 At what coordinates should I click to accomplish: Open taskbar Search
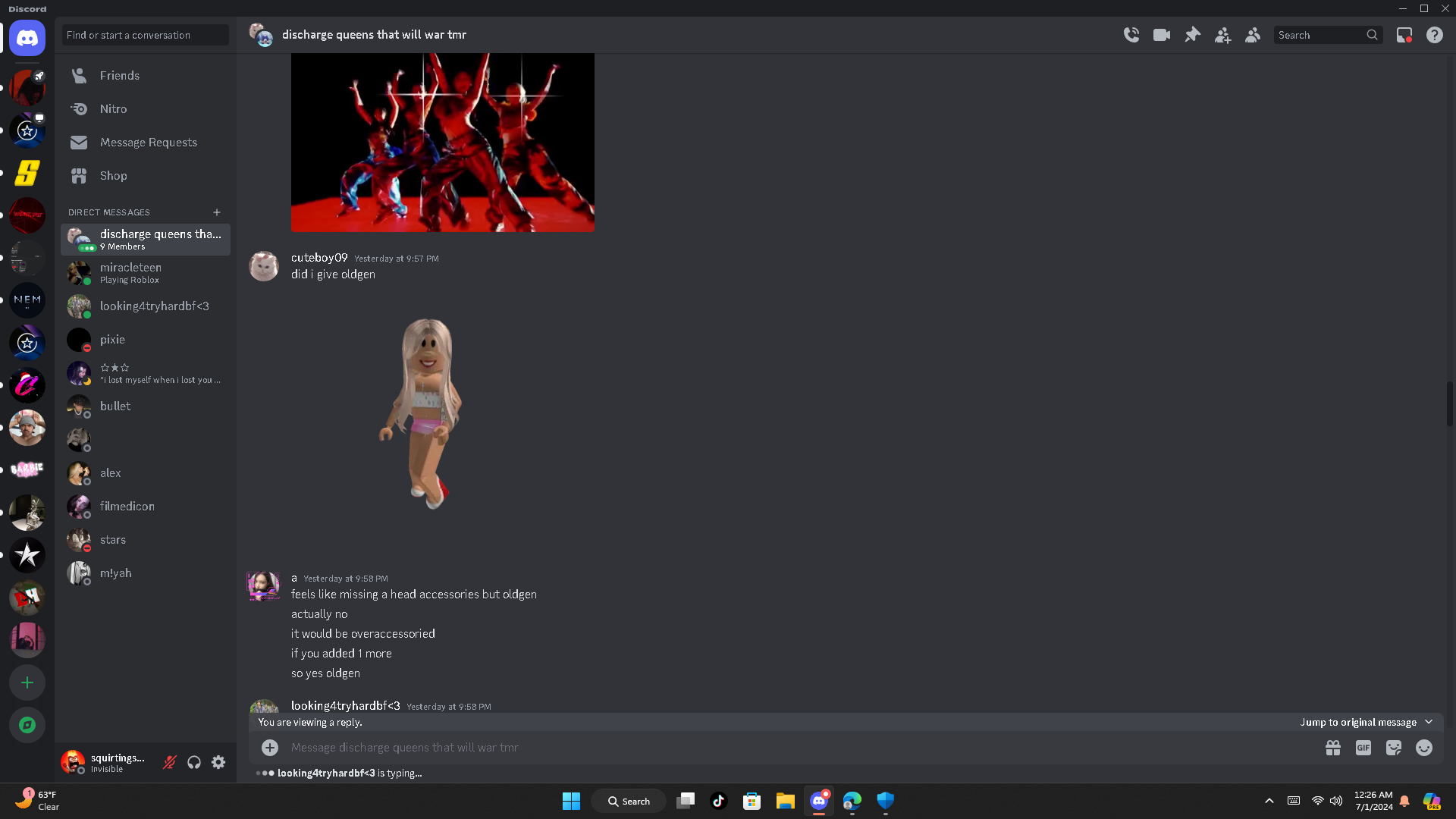[629, 801]
